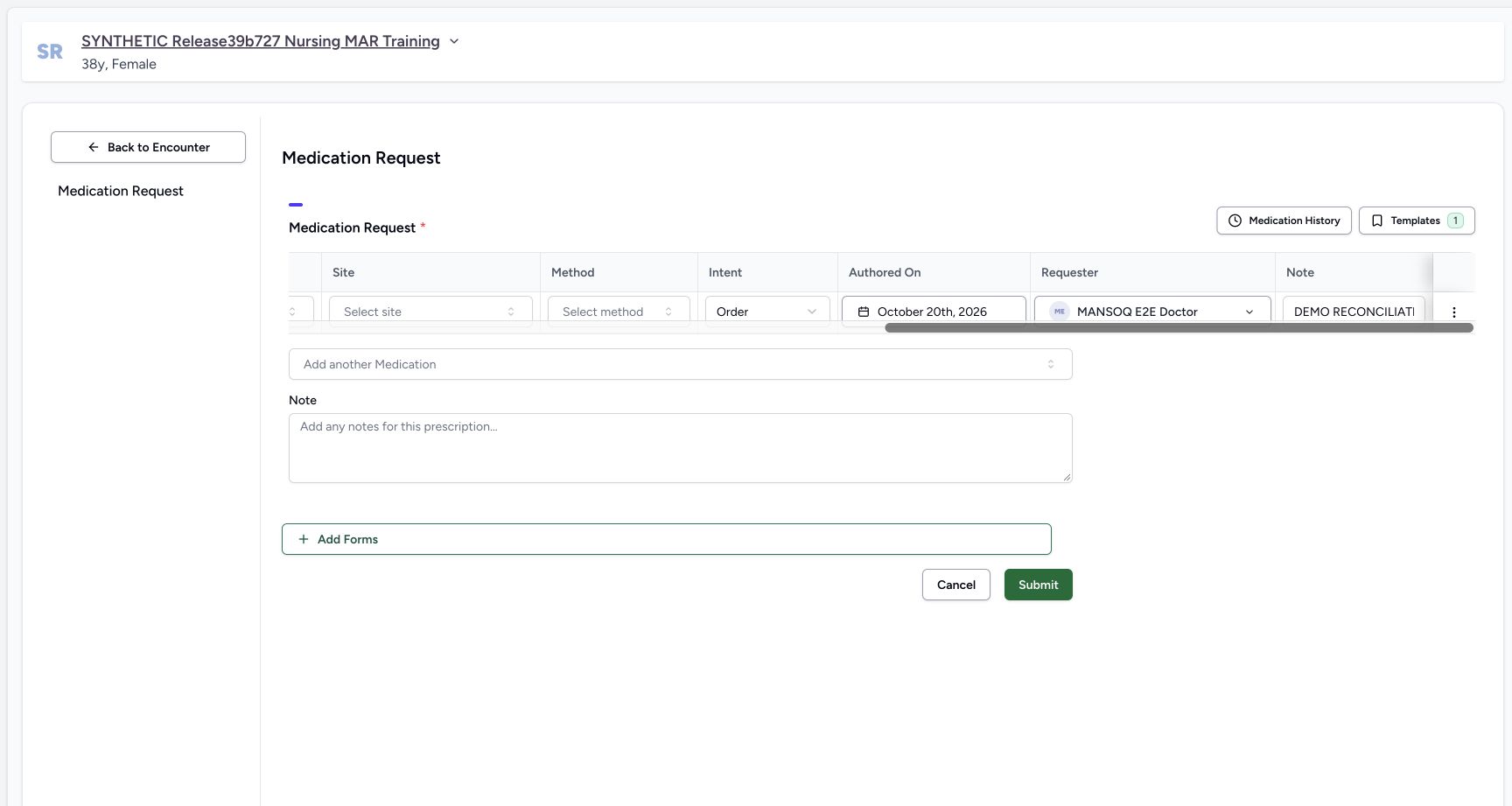Image resolution: width=1512 pixels, height=806 pixels.
Task: Open the Select method dropdown
Action: tap(619, 312)
